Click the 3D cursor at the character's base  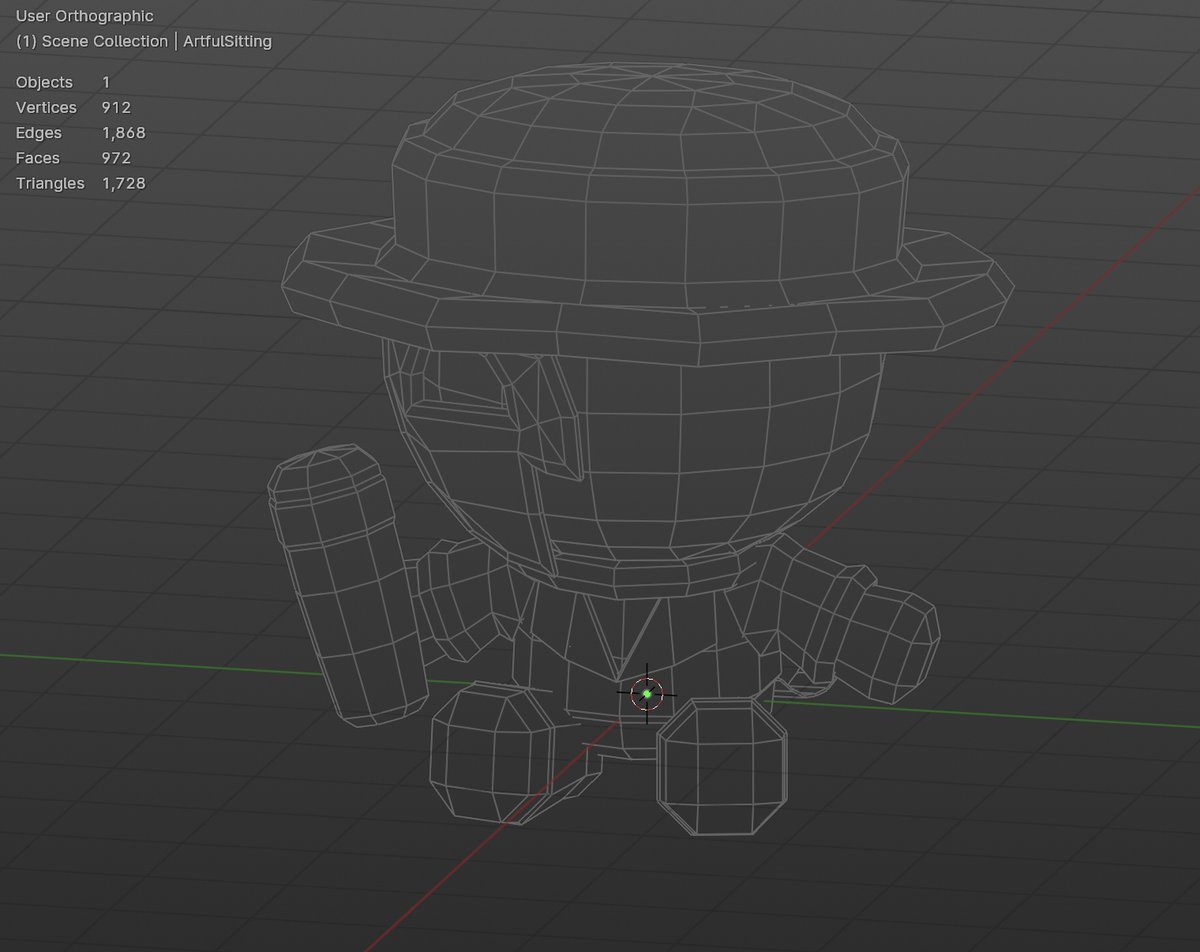pyautogui.click(x=647, y=693)
